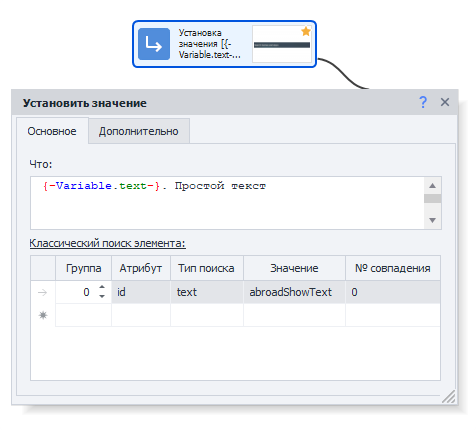This screenshot has width=476, height=430.
Task: Click the scroll down arrow in 'Что' field
Action: click(432, 220)
